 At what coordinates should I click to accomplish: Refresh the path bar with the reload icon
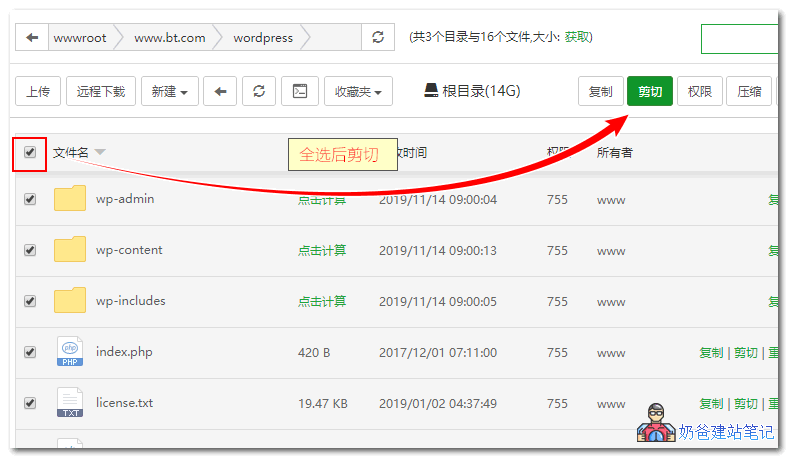(x=377, y=38)
